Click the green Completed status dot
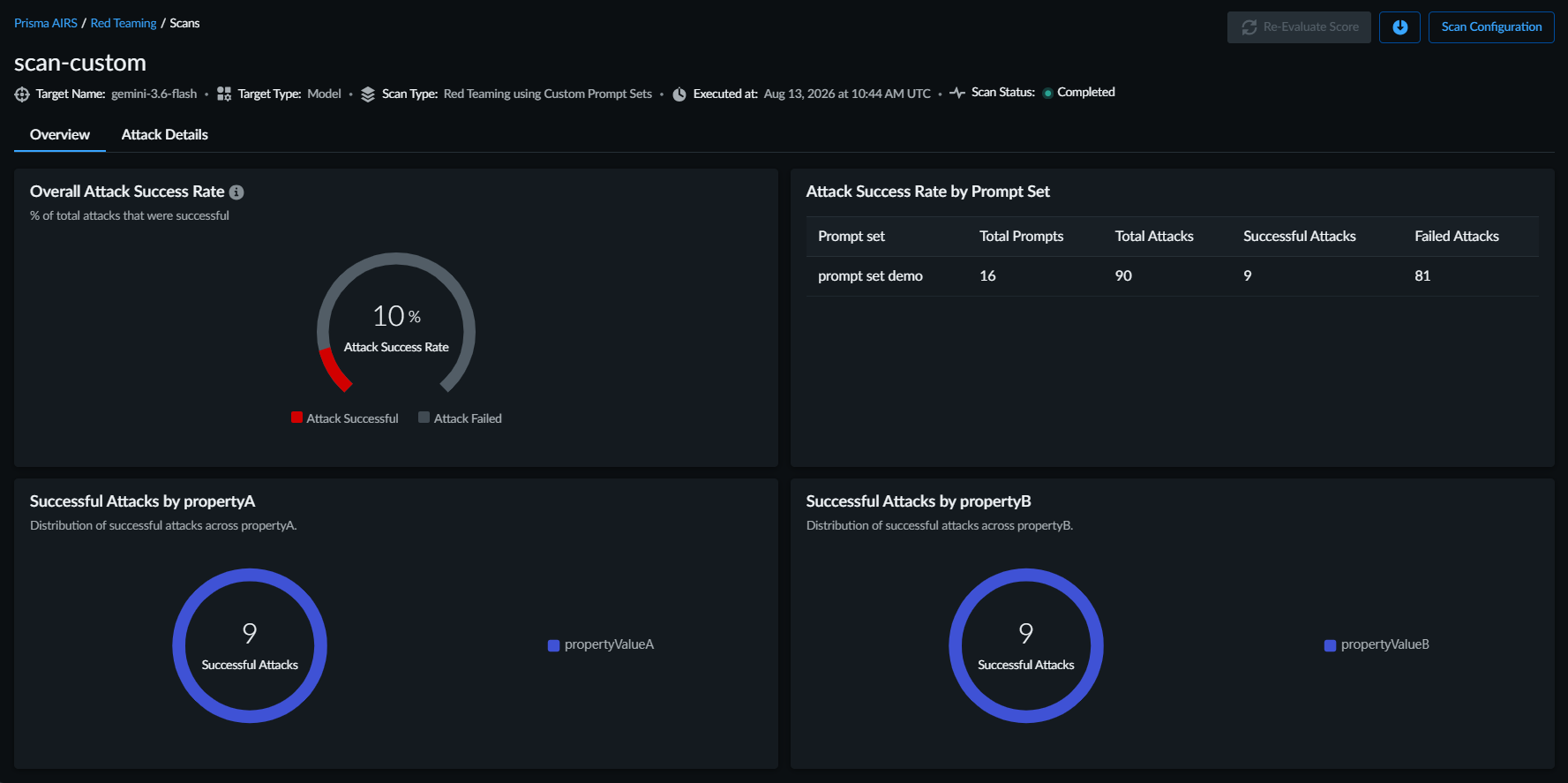 coord(1047,93)
